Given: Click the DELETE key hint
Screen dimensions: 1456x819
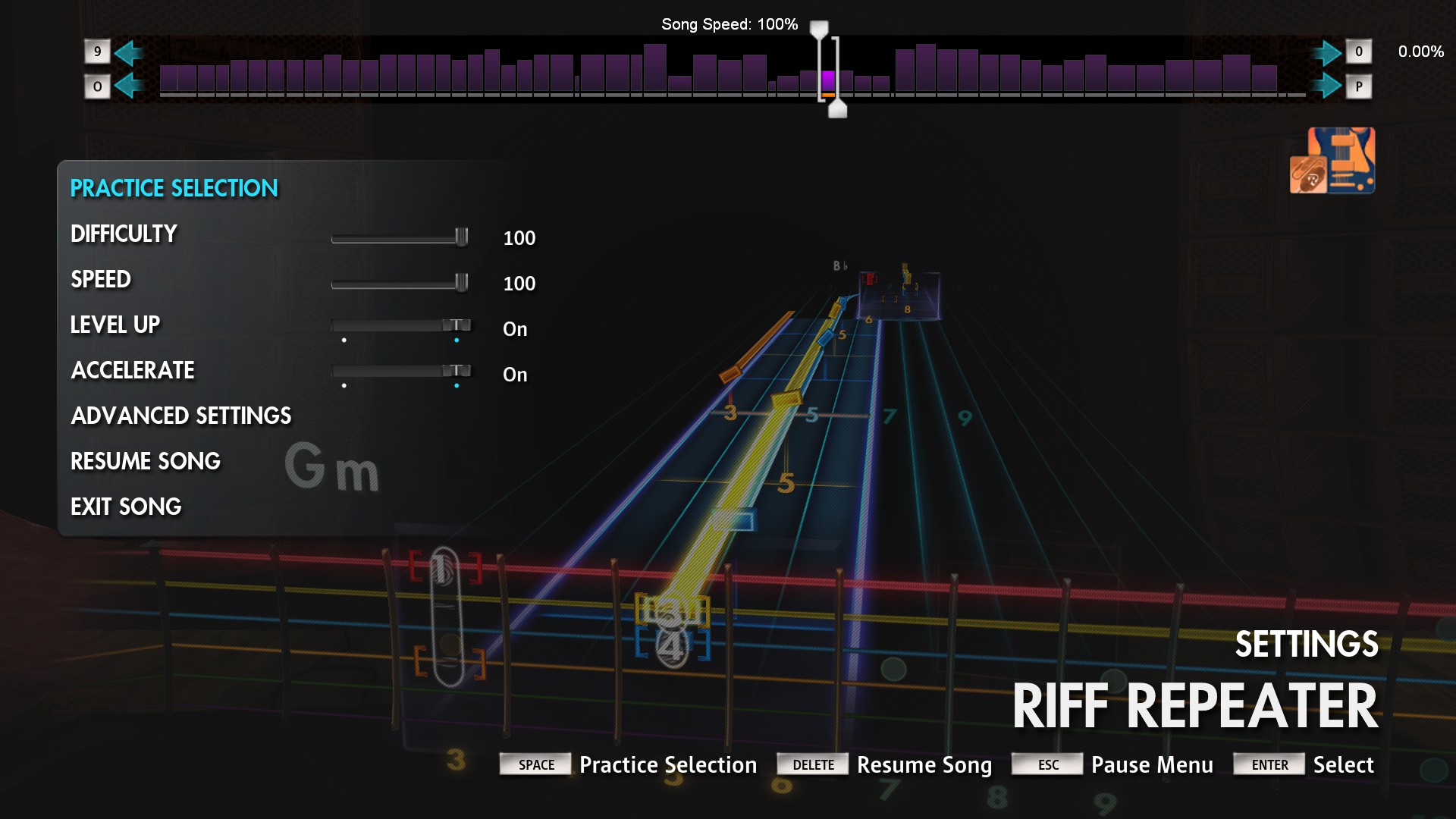Looking at the screenshot, I should pyautogui.click(x=813, y=765).
